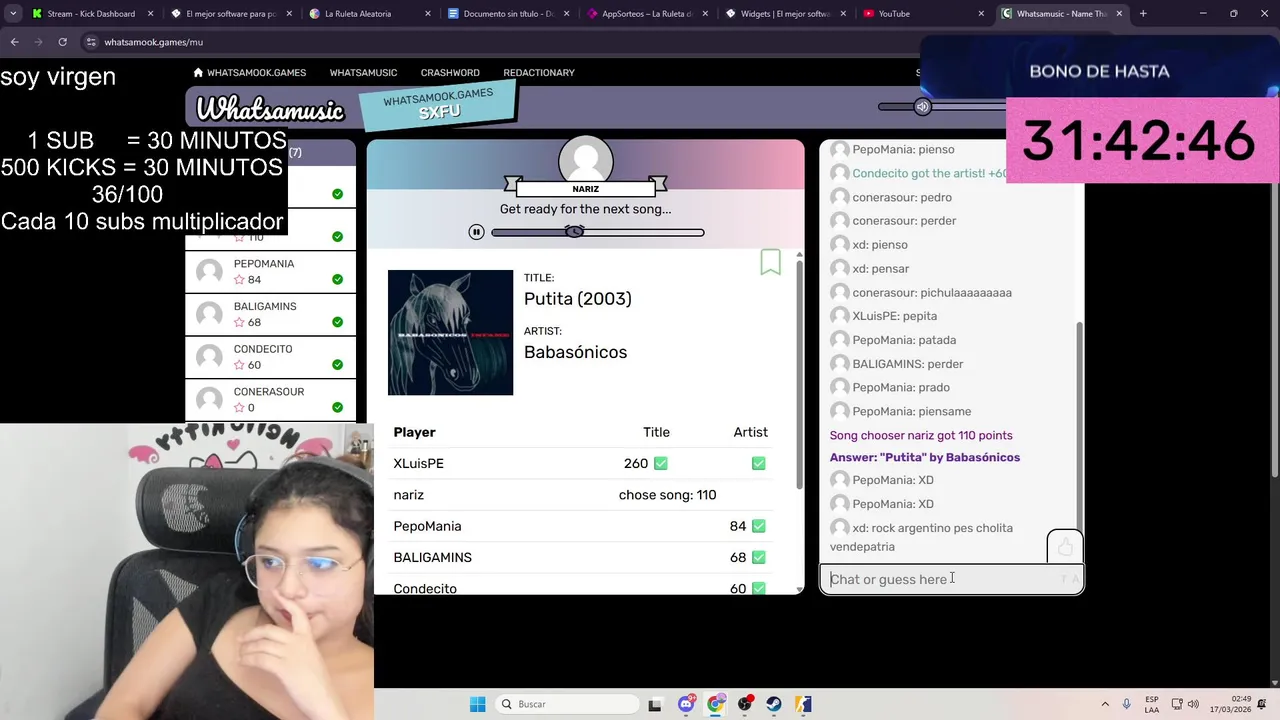Open WHATSAMOOK.GAMES home link
Viewport: 1280px width, 720px height.
249,73
